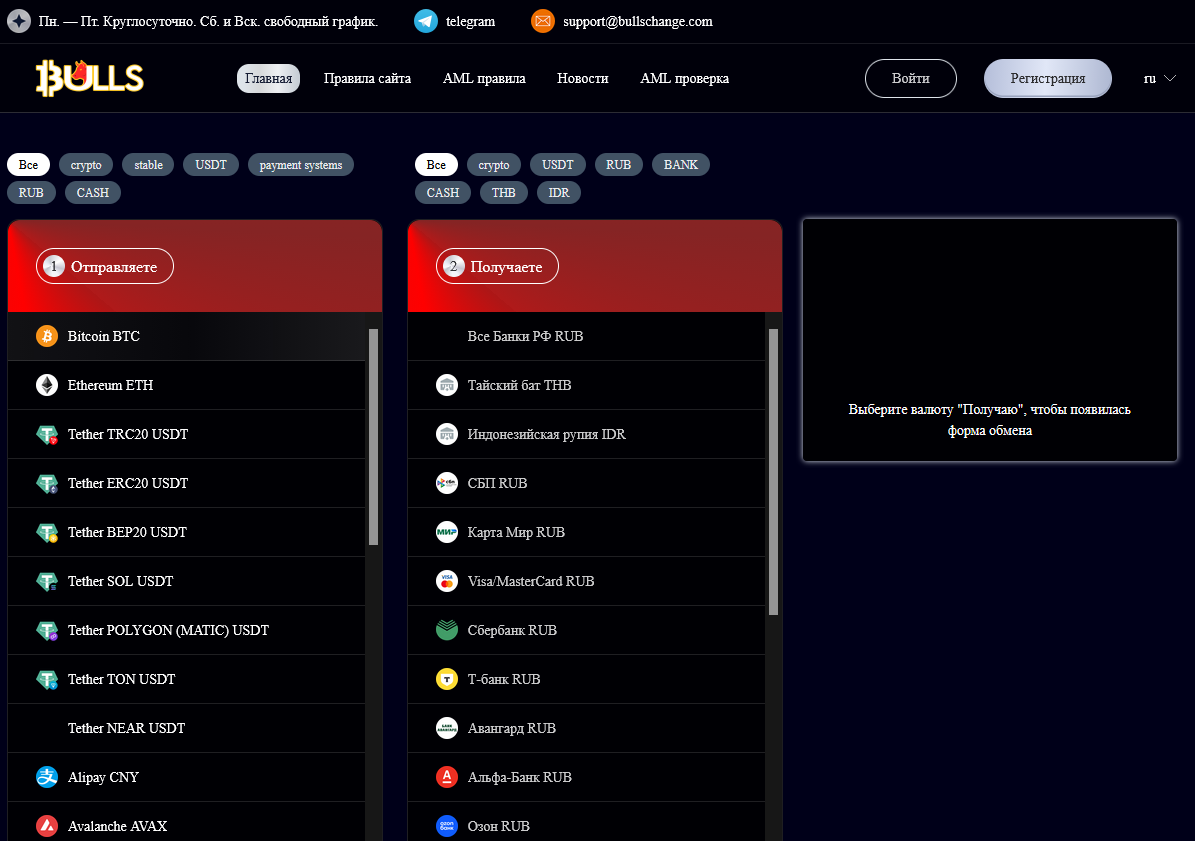
Task: Choose the Alfa-Bank RUB icon
Action: point(447,777)
